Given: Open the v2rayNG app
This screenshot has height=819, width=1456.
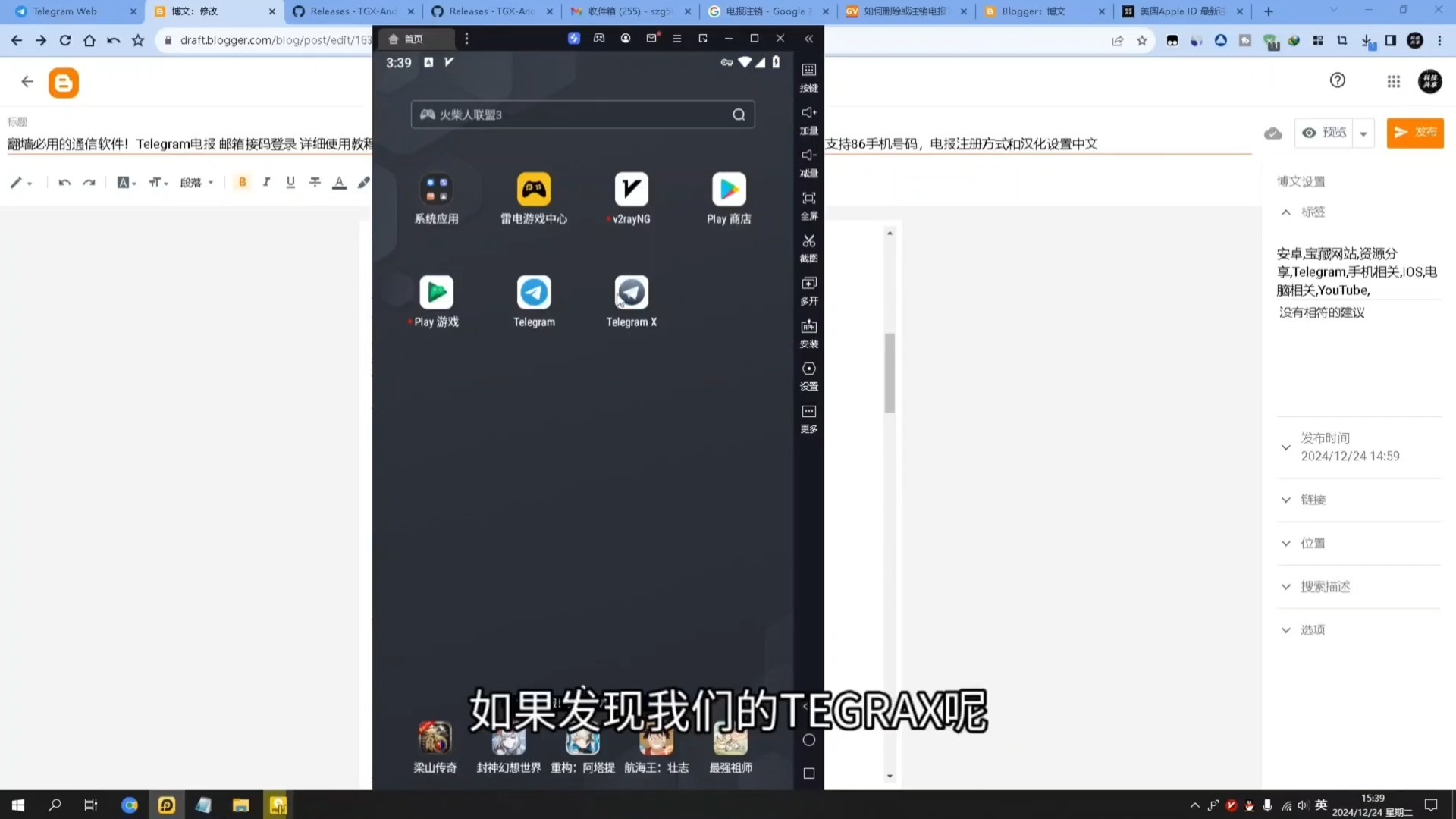Looking at the screenshot, I should 631,190.
